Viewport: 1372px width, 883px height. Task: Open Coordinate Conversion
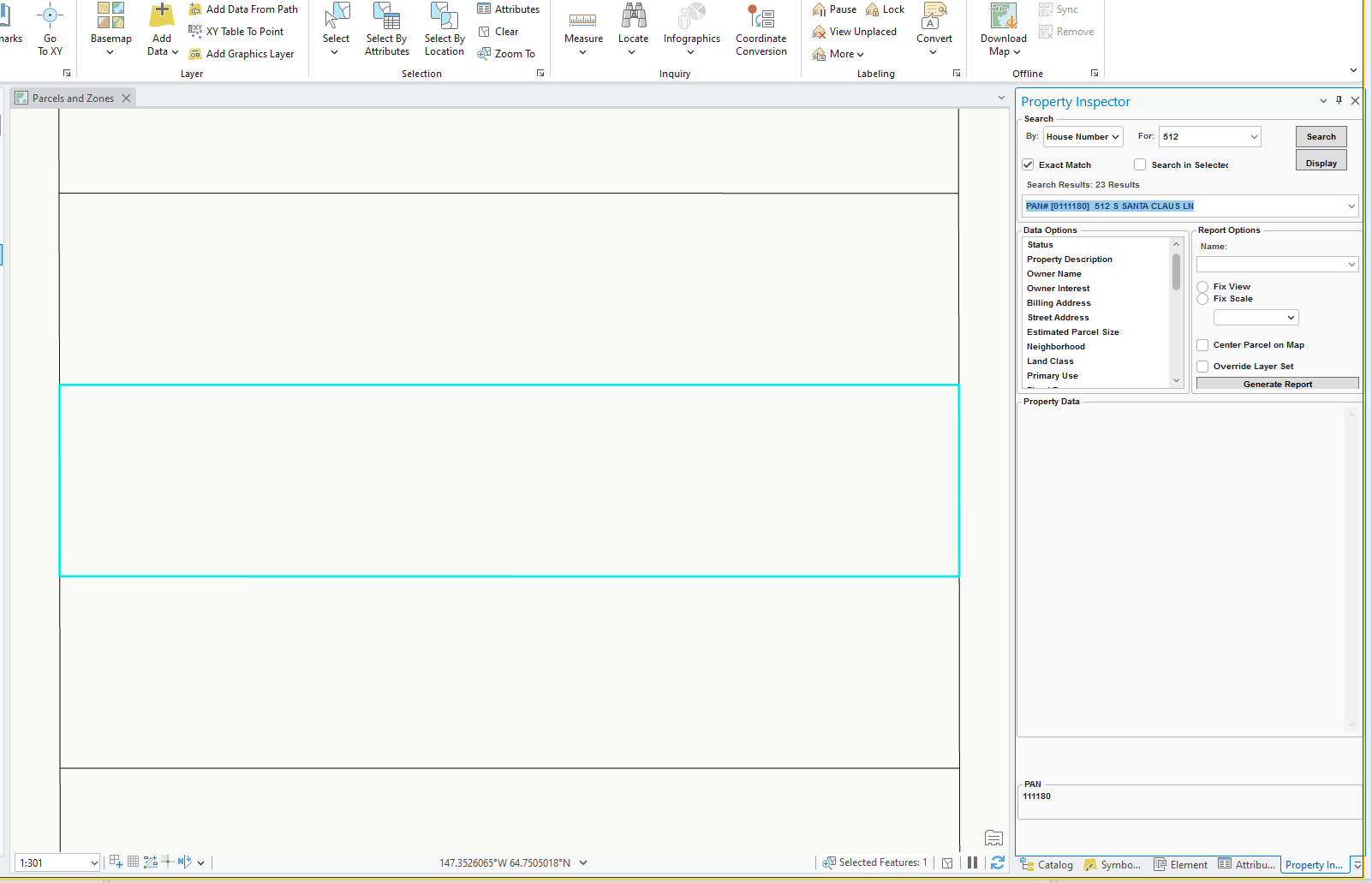761,28
